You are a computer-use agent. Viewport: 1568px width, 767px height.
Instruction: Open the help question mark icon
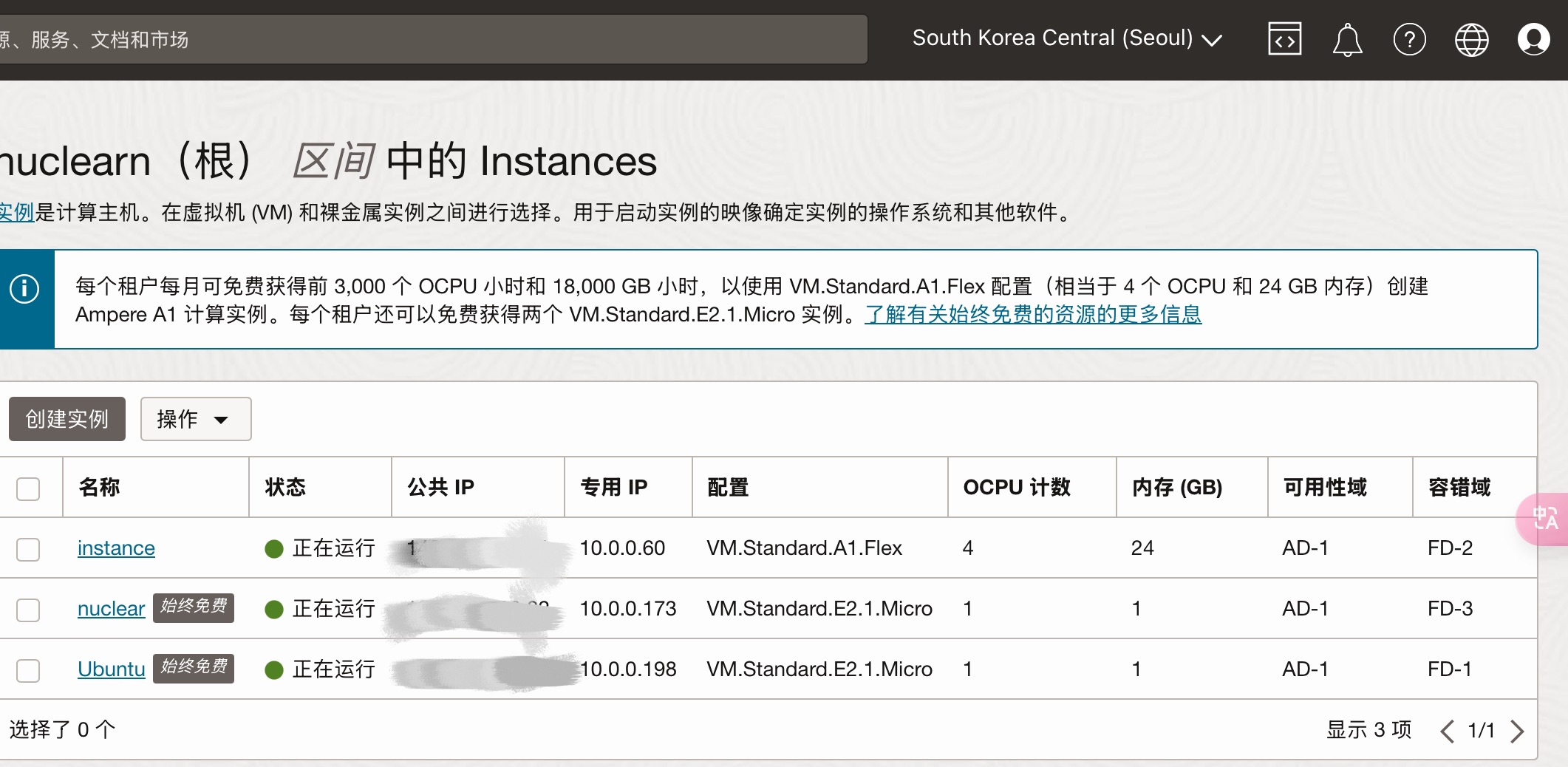tap(1409, 39)
